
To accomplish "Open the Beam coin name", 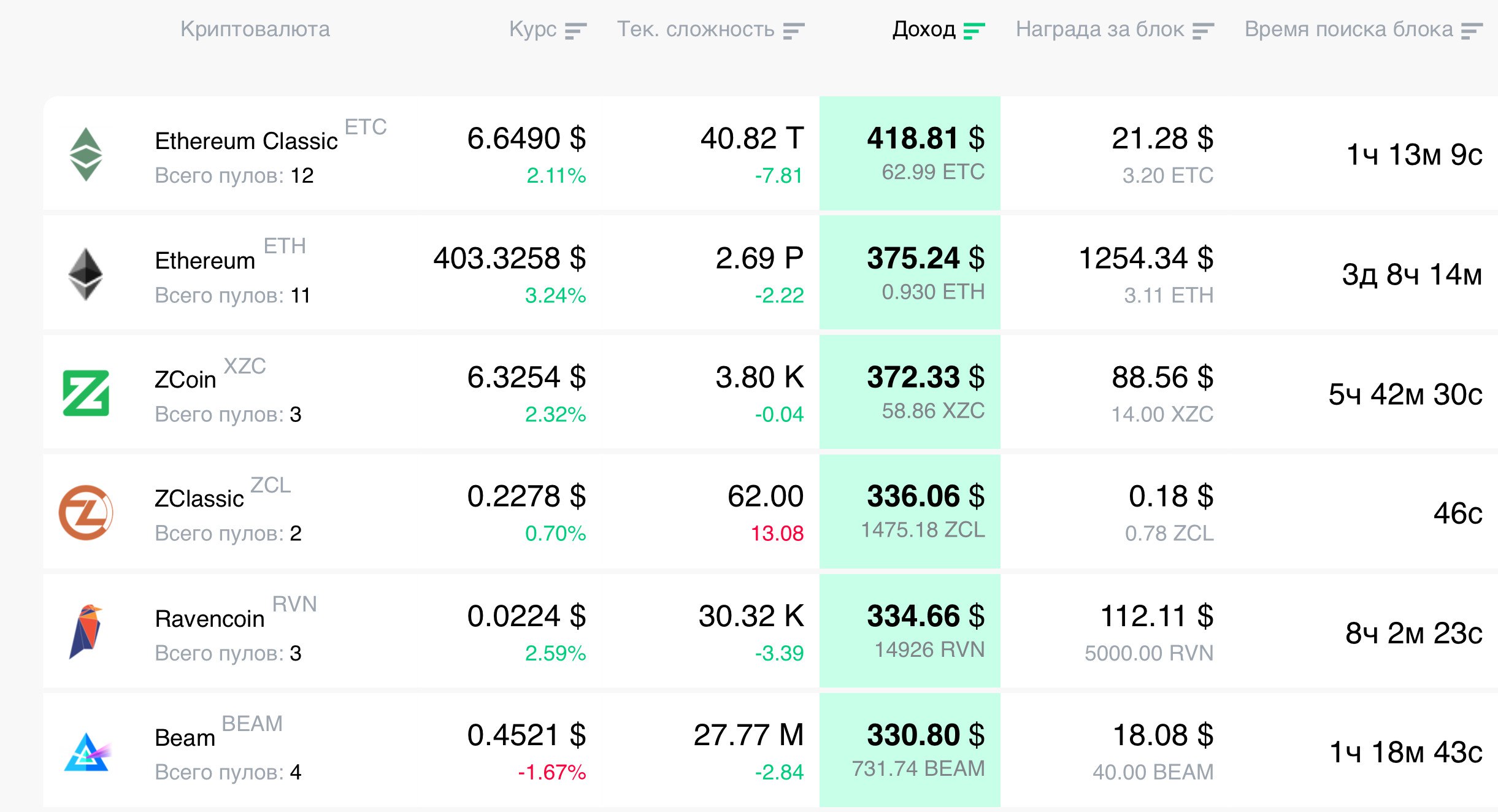I will pos(185,738).
